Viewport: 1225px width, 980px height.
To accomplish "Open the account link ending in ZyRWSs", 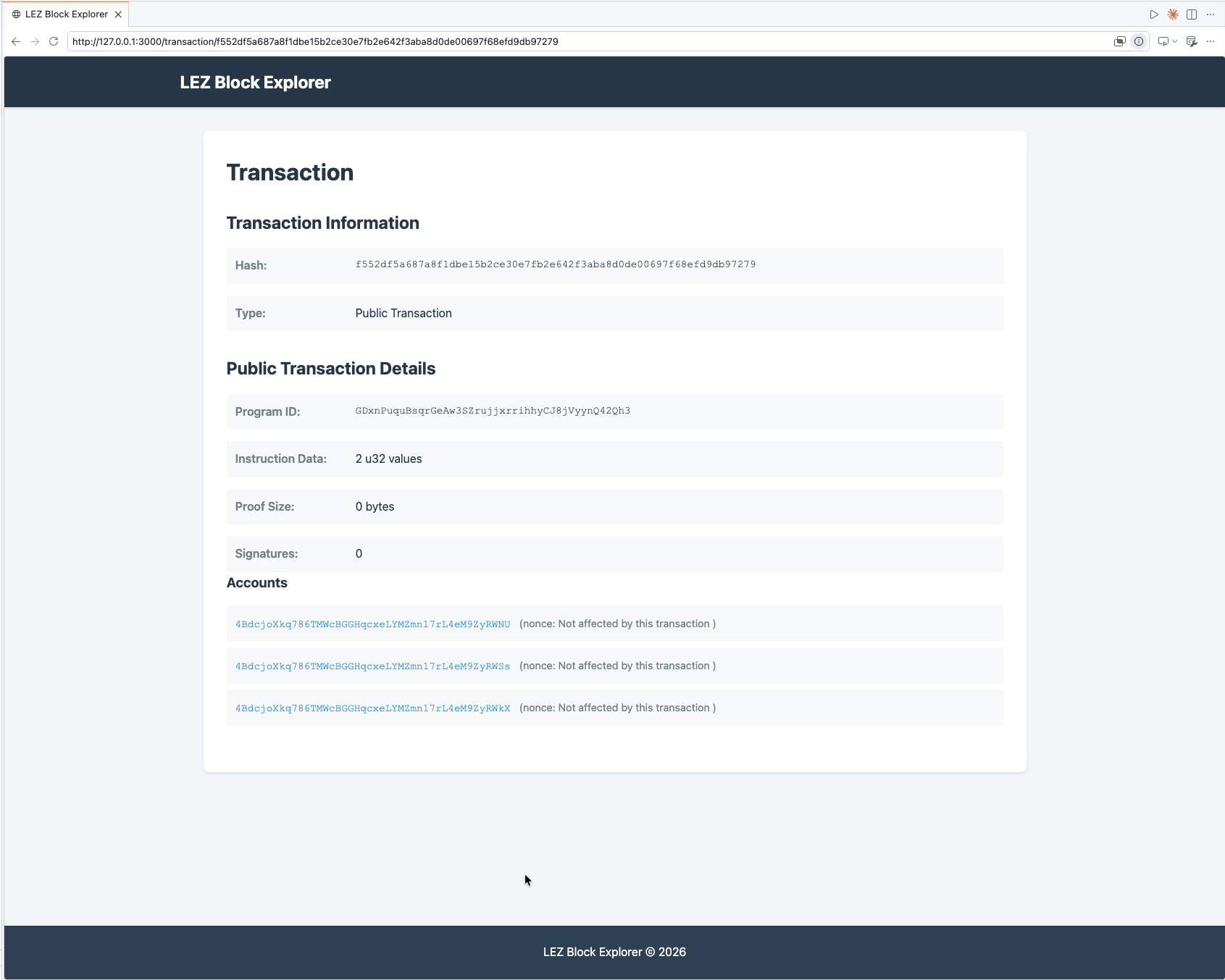I will click(x=372, y=666).
